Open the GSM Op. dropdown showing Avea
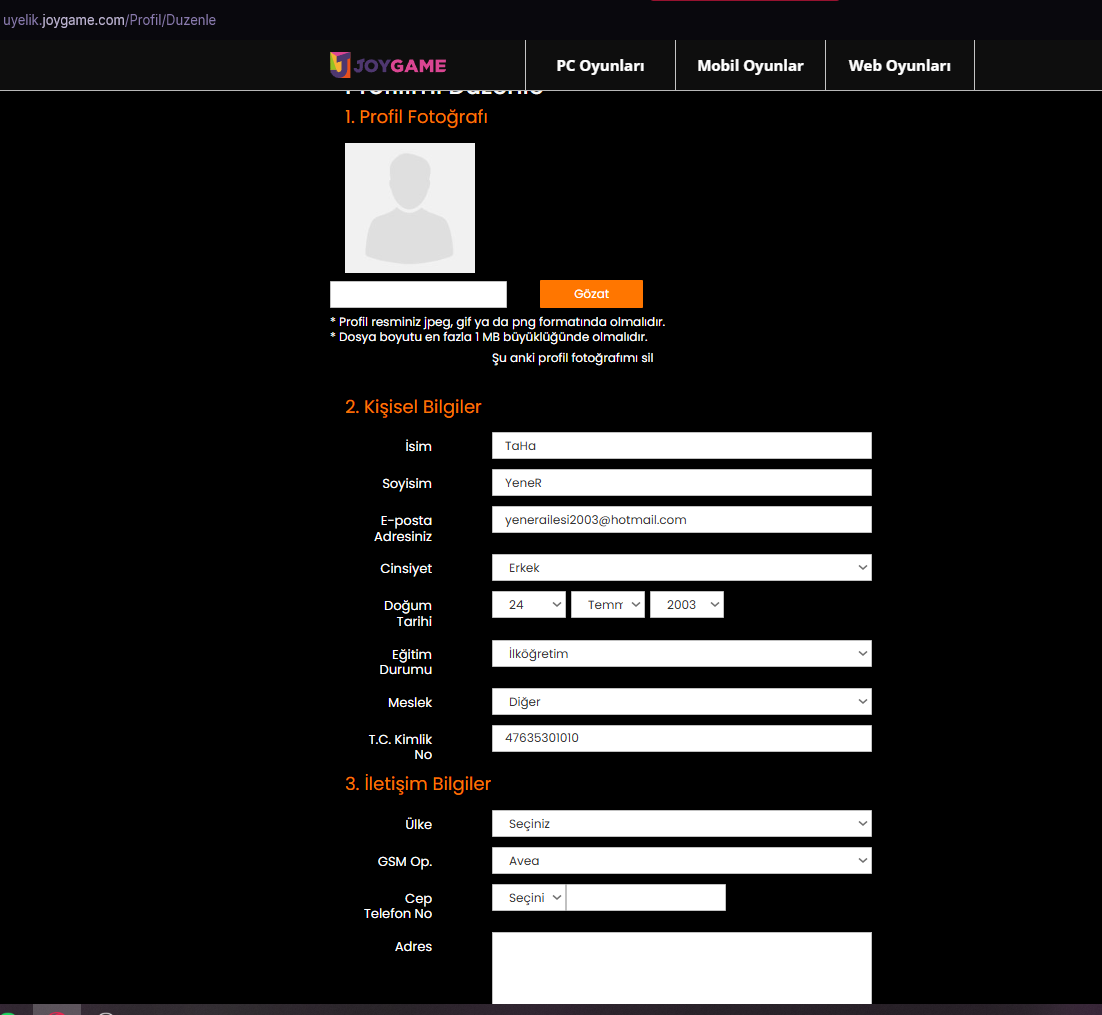This screenshot has width=1102, height=1015. click(682, 861)
